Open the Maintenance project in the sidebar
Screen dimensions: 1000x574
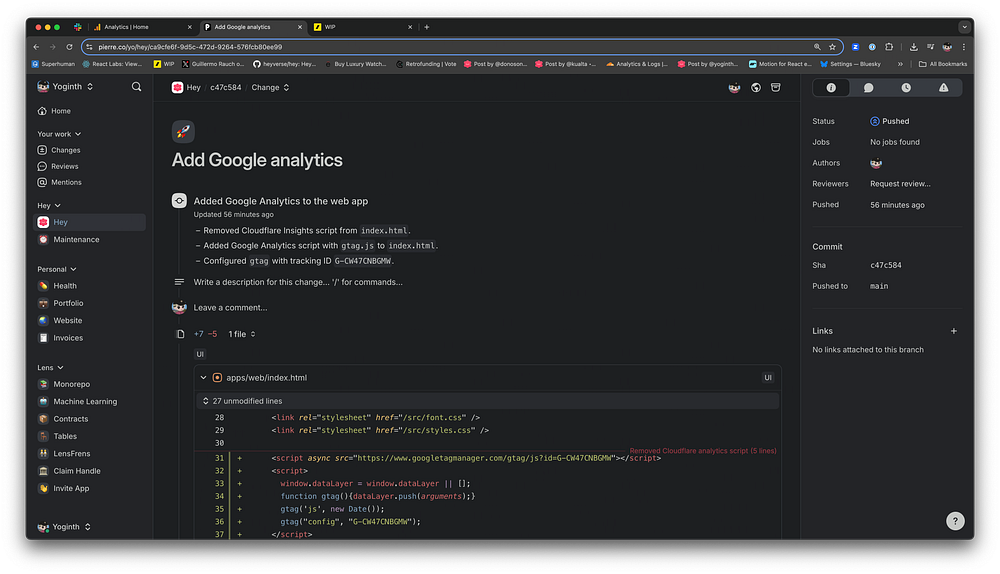pos(76,240)
